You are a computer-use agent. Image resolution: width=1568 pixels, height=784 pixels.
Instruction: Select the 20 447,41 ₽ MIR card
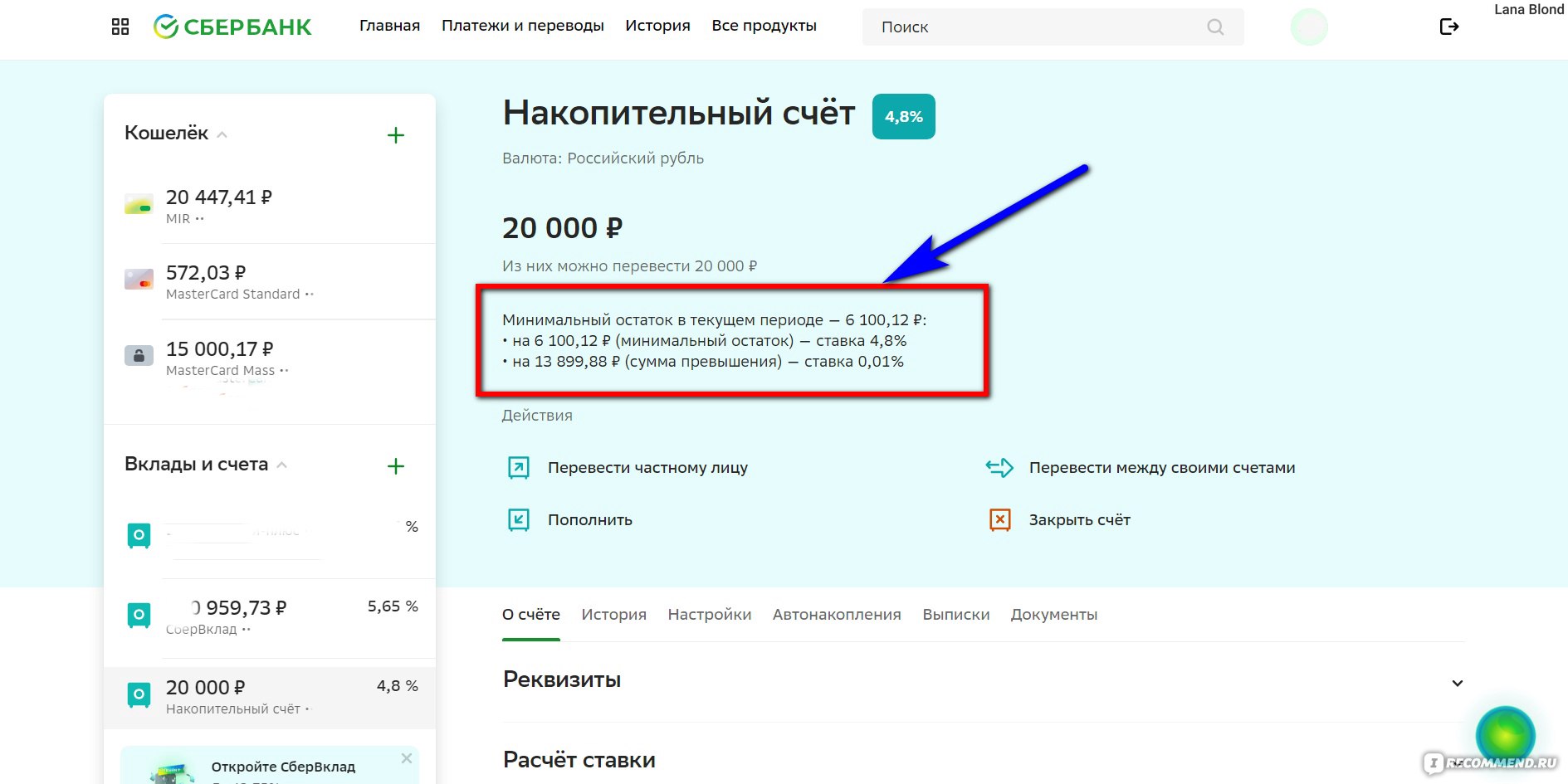[x=270, y=206]
